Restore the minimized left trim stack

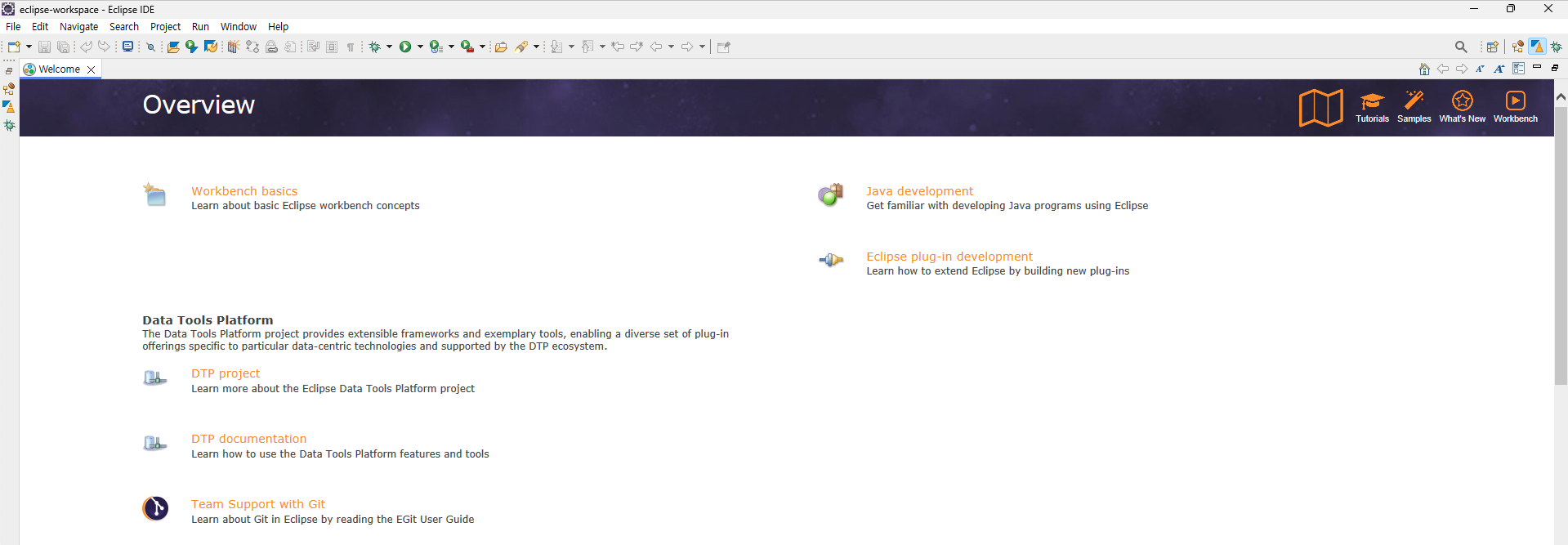9,71
